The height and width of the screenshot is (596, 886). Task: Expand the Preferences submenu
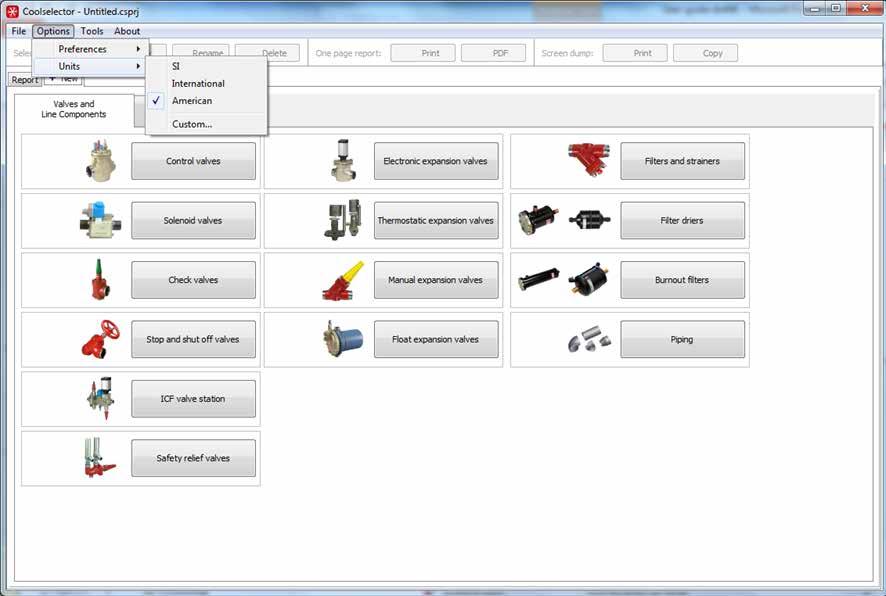[91, 49]
